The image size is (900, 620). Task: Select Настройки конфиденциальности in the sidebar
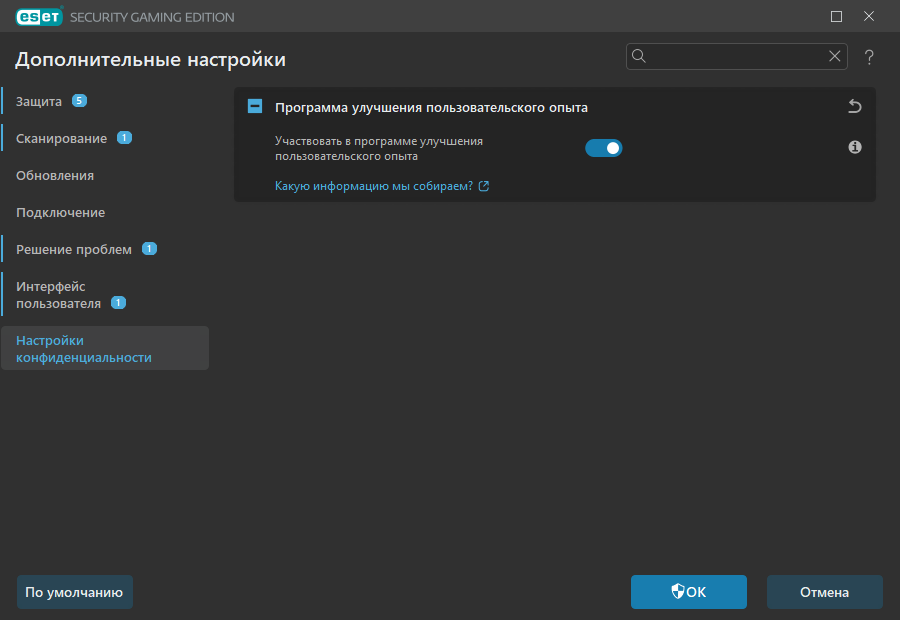105,348
